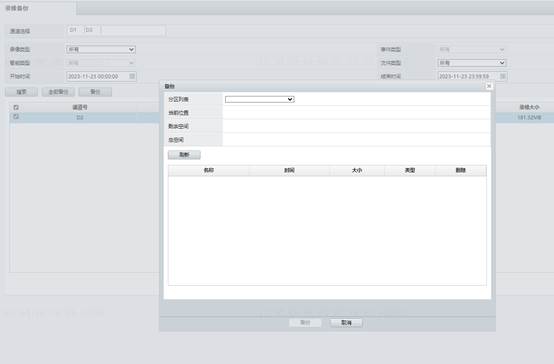Click the start time field 2023-11-23 00:00:00
Viewport: 554px width, 364px height.
pos(97,76)
